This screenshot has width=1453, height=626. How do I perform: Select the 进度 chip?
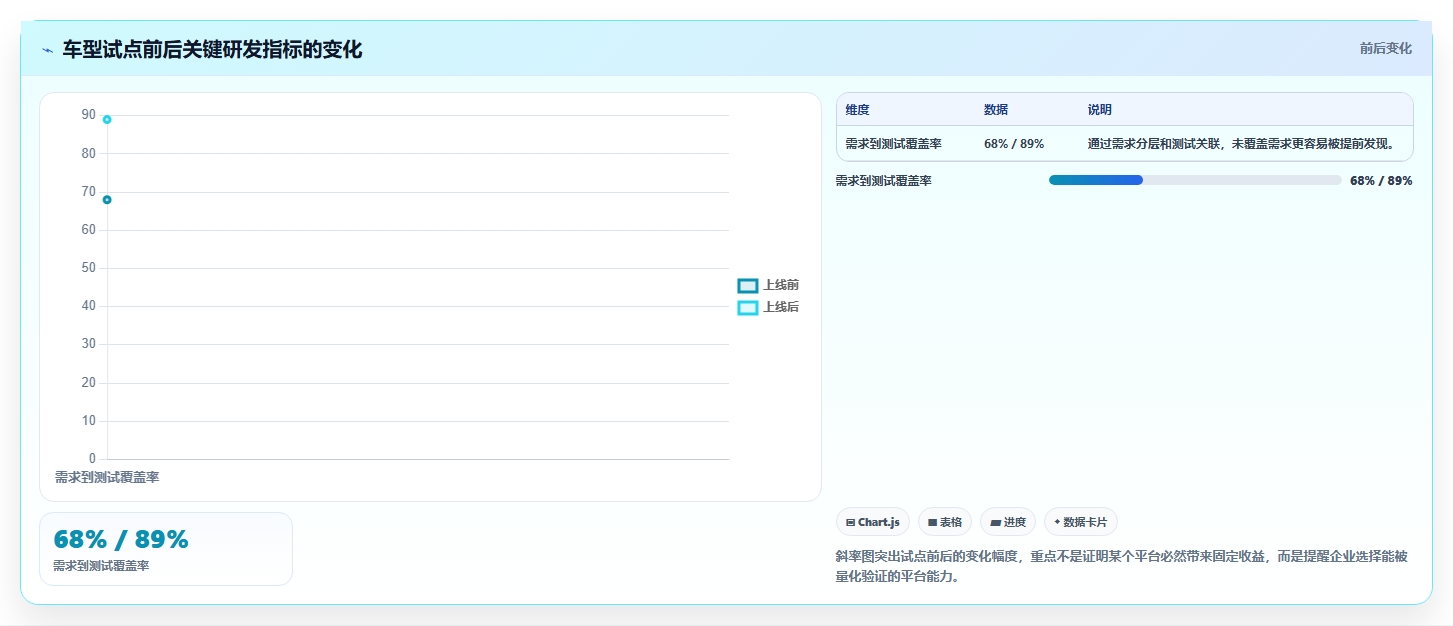(x=1008, y=522)
